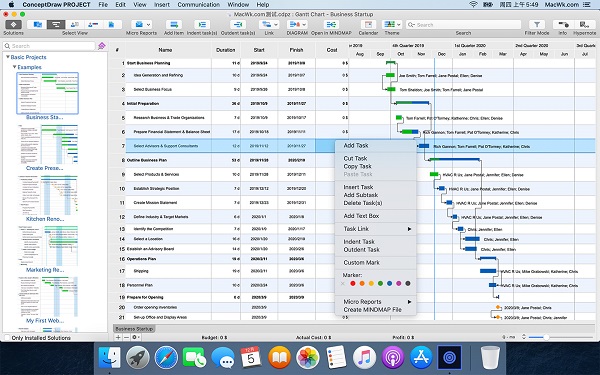The height and width of the screenshot is (375, 600).
Task: Open Finder from the dock
Action: pos(109,357)
